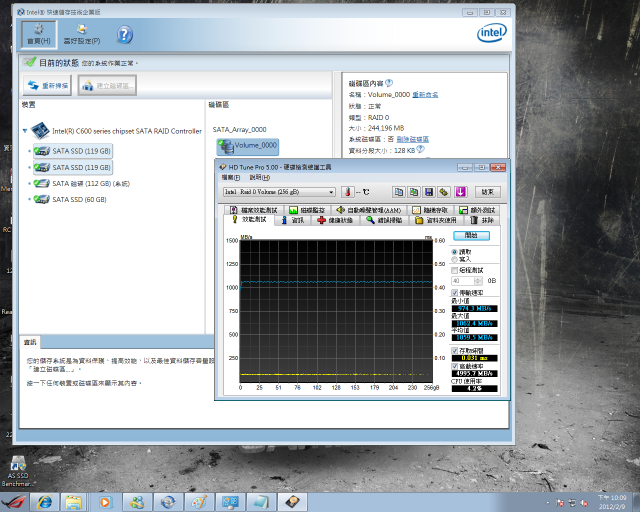Switch to the Folder Usage tab
This screenshot has width=640, height=512.
(x=436, y=220)
